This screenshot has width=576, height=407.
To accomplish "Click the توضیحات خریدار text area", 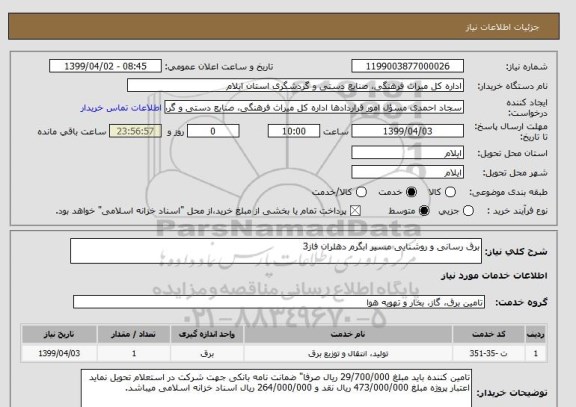I will click(276, 389).
